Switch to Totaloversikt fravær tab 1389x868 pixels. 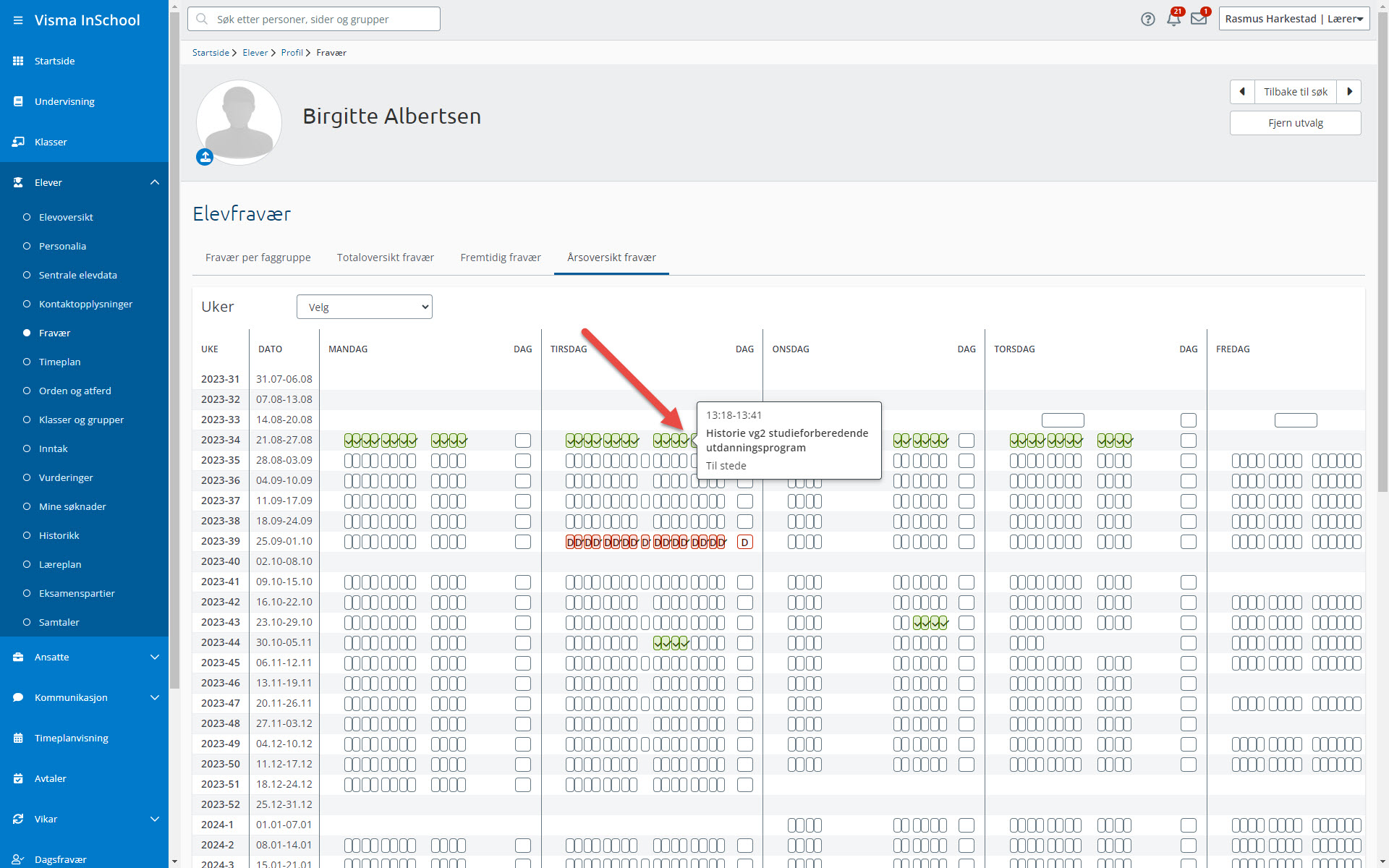[386, 258]
